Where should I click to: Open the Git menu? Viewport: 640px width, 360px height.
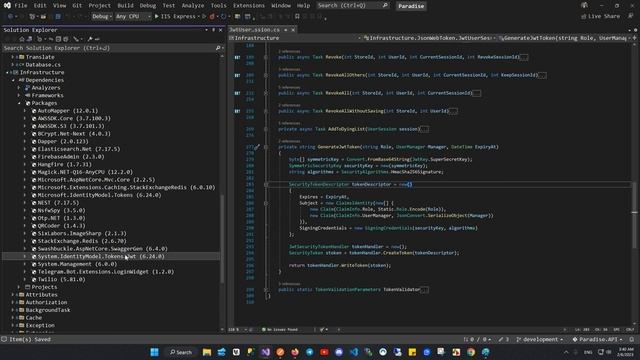tap(77, 6)
